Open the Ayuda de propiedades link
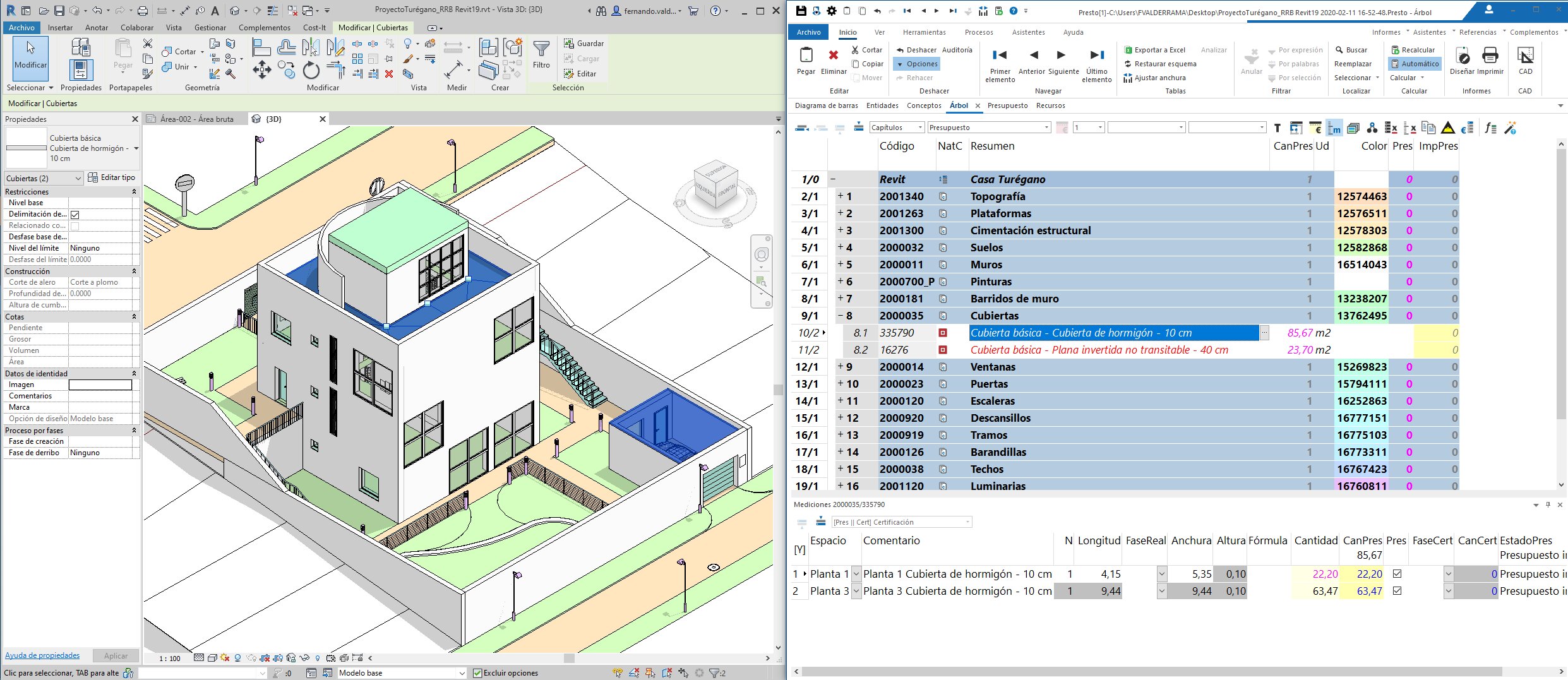 [x=42, y=655]
